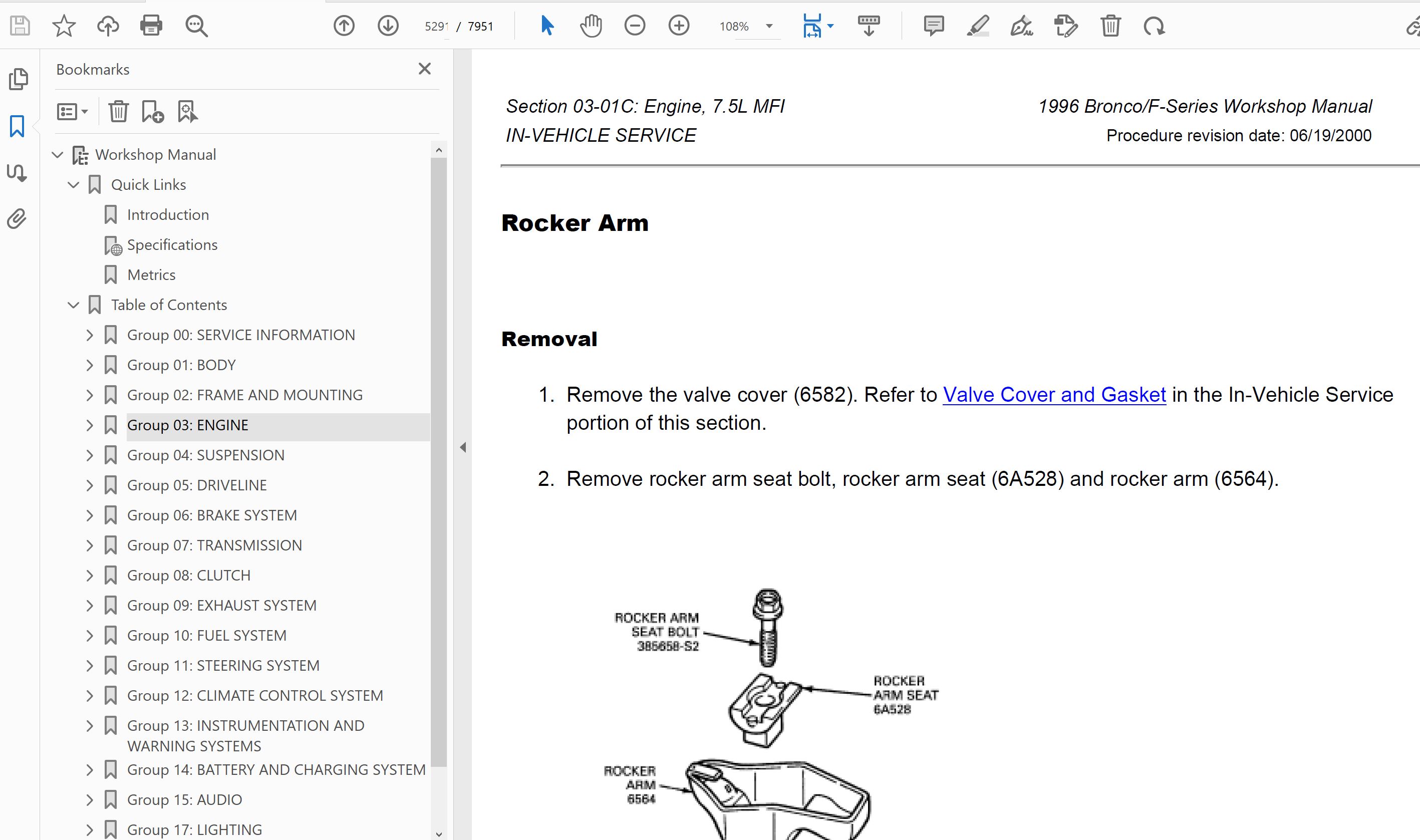The width and height of the screenshot is (1420, 840).
Task: Add a new bookmark in the Bookmarks panel
Action: point(152,112)
